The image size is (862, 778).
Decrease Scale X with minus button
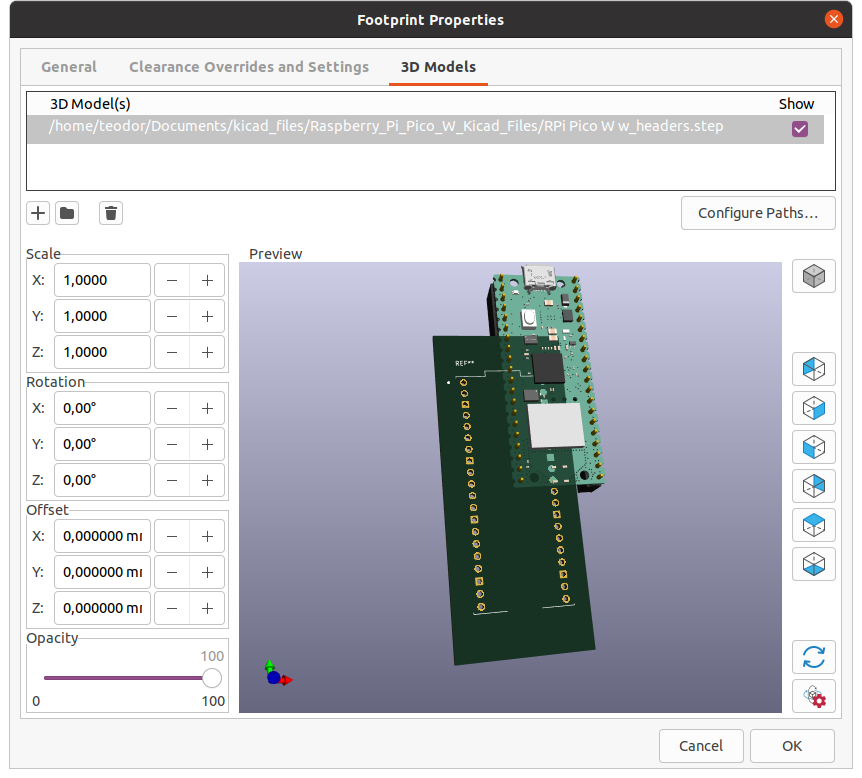(172, 280)
